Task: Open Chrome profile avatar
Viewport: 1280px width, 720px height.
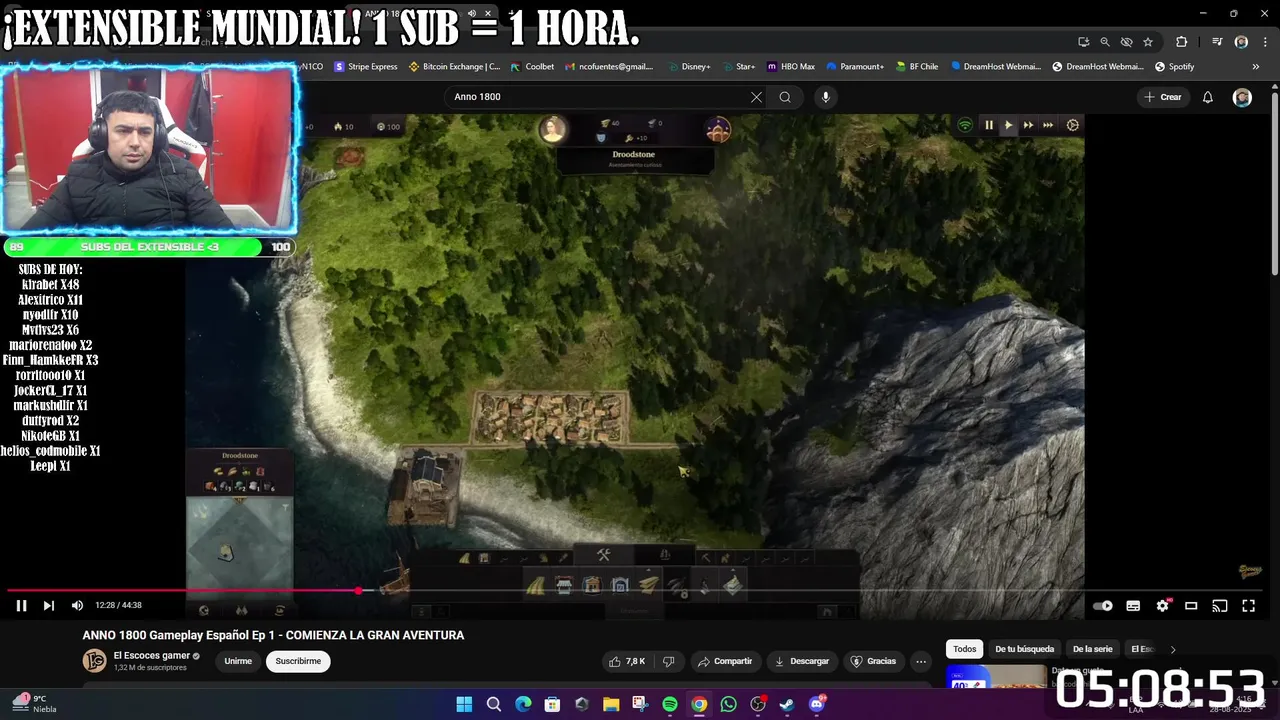Action: coord(1241,42)
